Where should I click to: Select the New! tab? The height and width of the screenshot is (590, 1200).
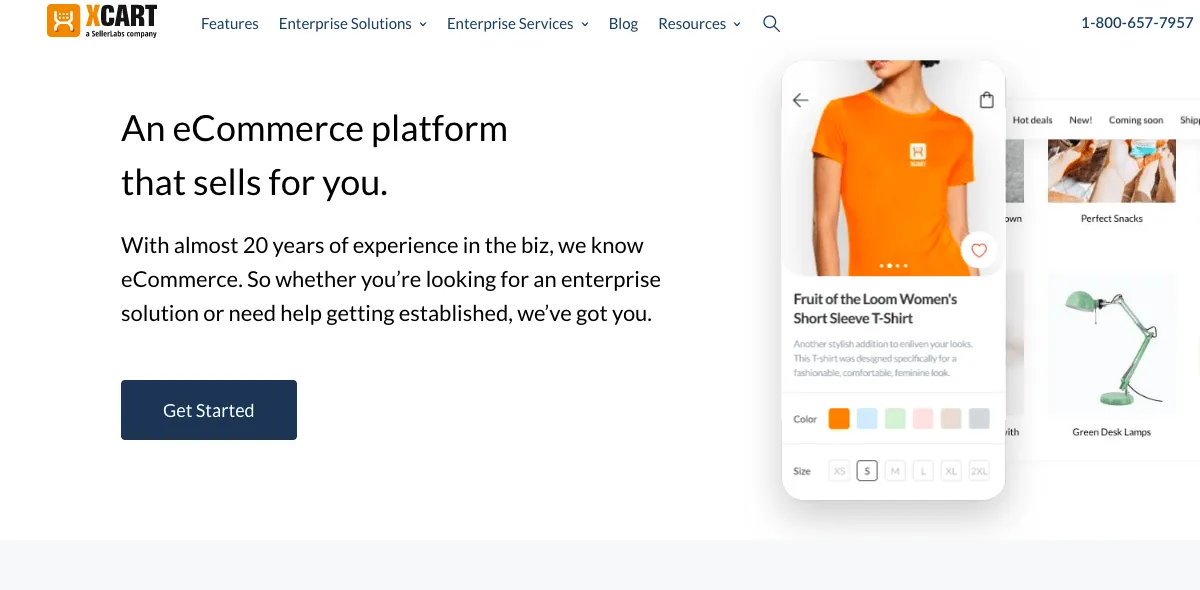1081,120
